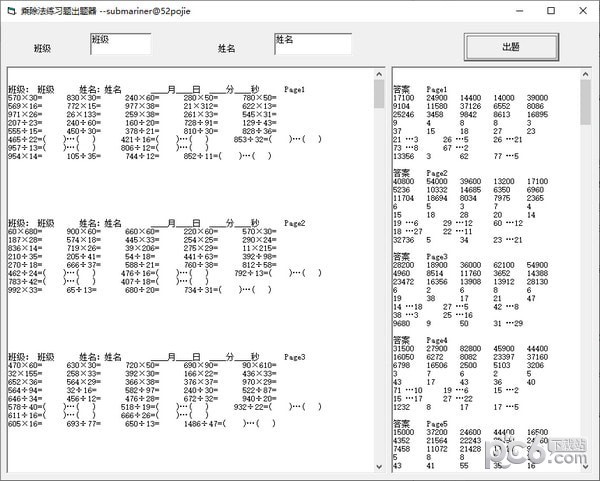Click down arrow of questions pane scrollbar
The image size is (600, 481).
coord(379,466)
